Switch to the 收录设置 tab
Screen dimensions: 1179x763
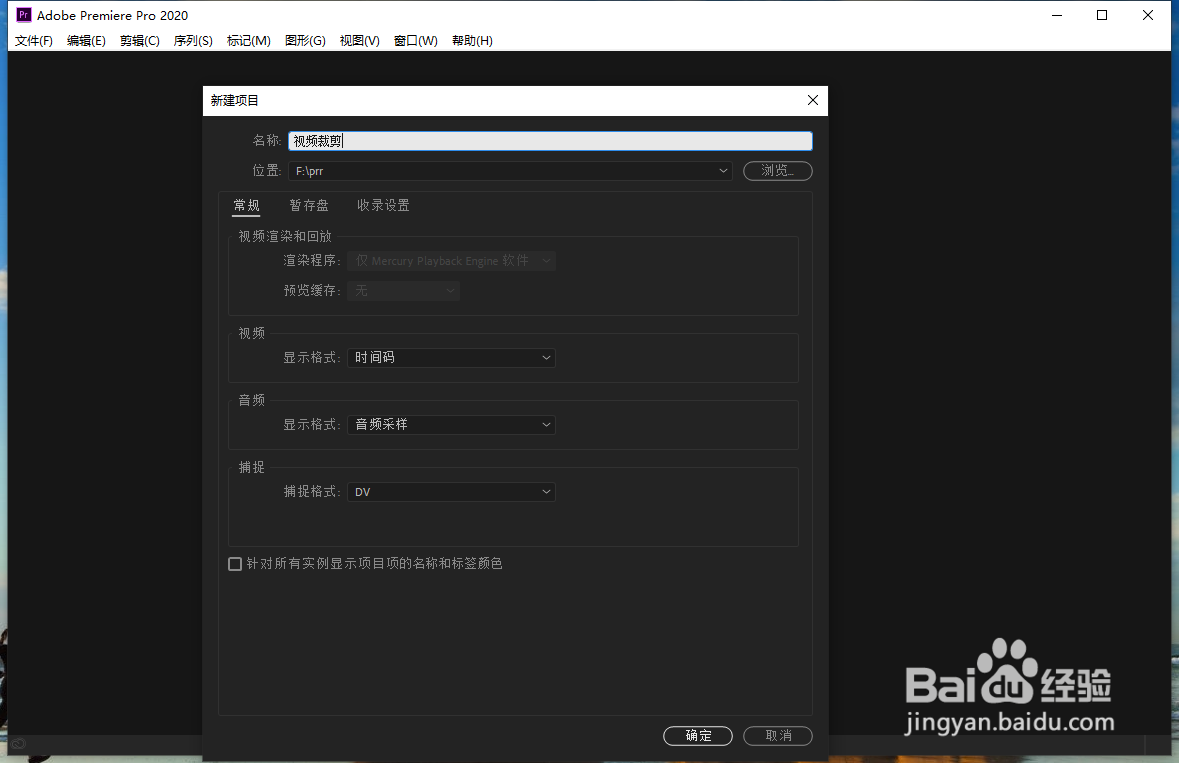(x=383, y=205)
